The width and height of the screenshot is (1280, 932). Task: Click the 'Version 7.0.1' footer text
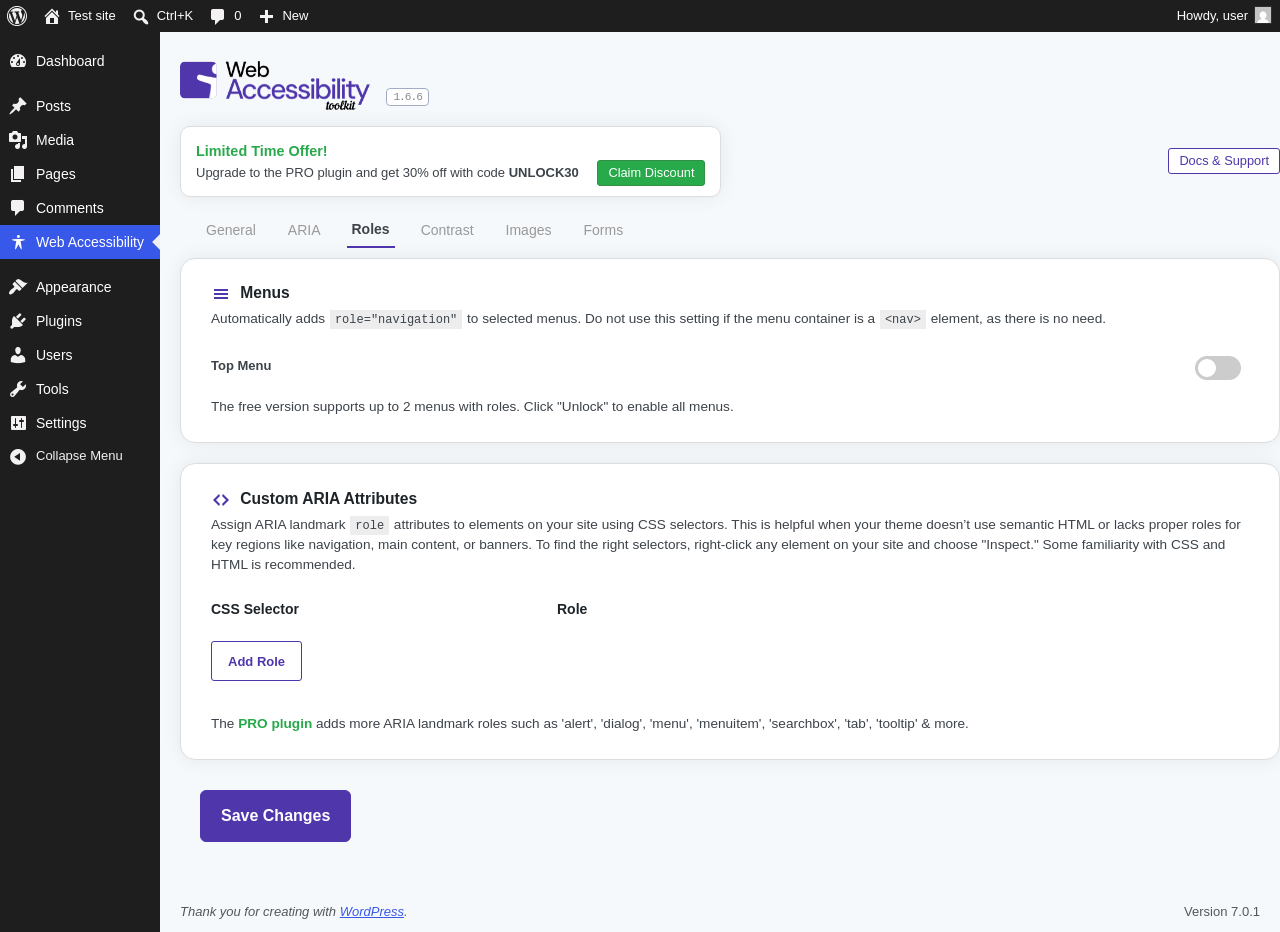(1222, 911)
